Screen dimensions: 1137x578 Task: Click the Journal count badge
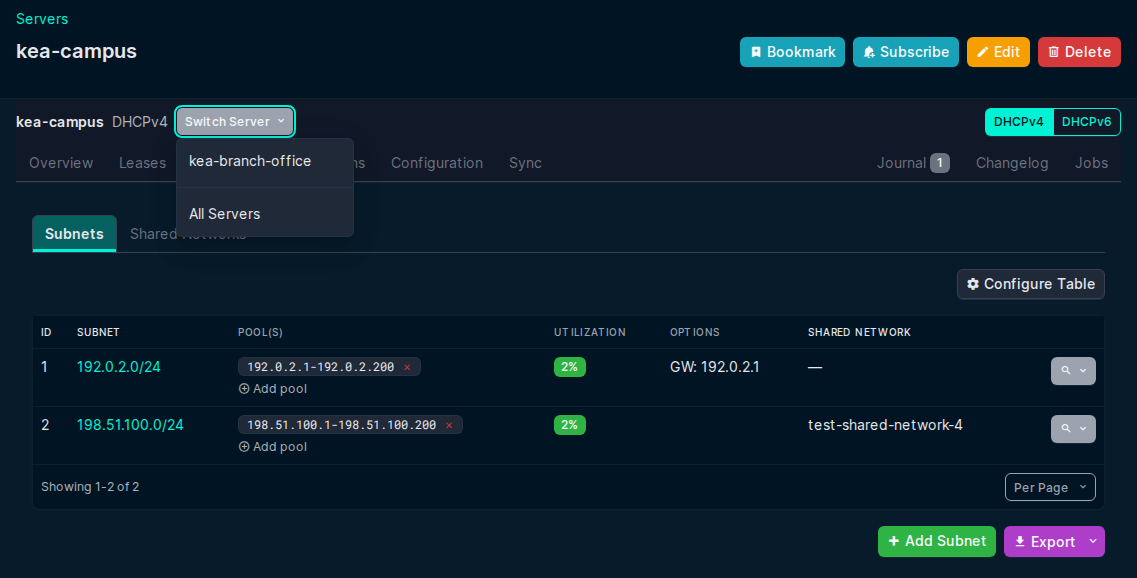pos(940,163)
